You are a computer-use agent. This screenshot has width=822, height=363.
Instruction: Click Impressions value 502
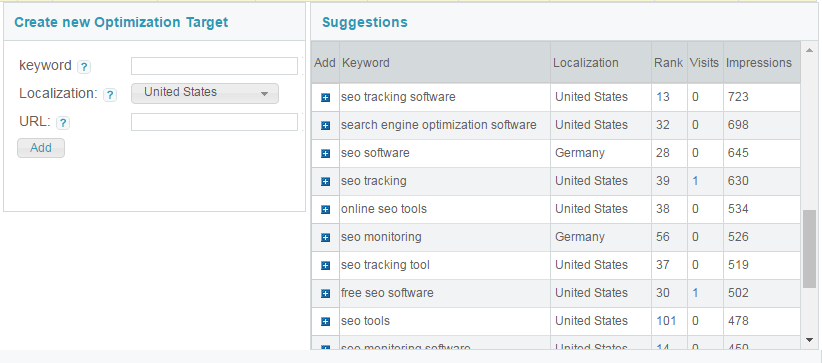tap(738, 293)
